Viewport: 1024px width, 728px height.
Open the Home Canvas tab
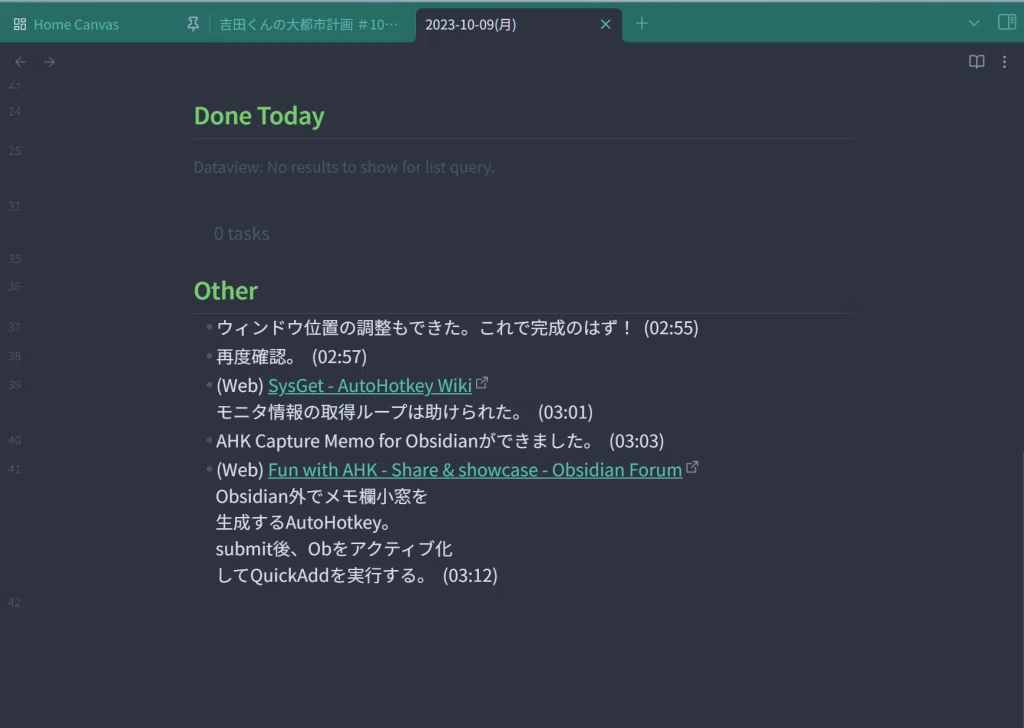click(76, 25)
